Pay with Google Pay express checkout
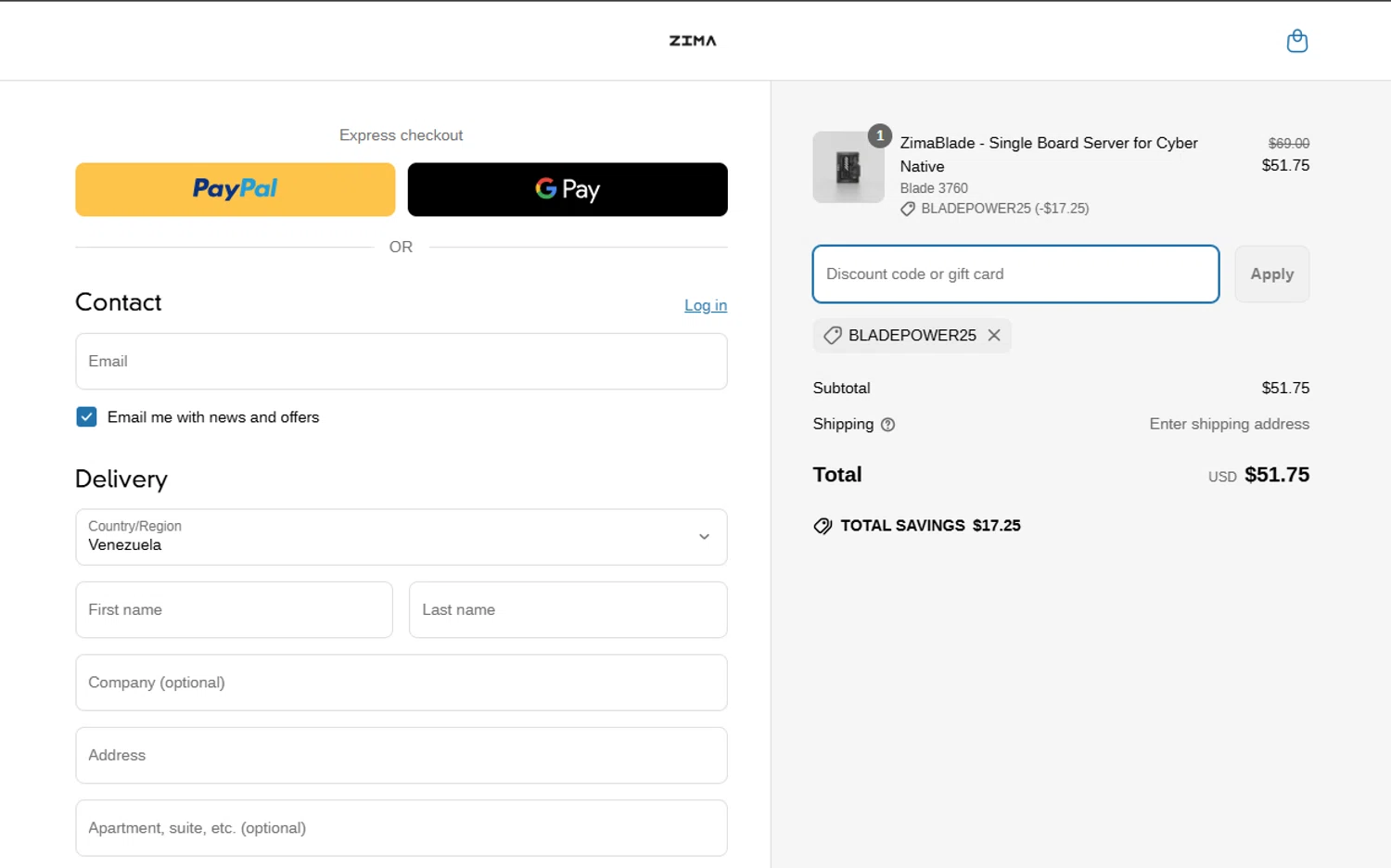This screenshot has width=1391, height=868. (568, 189)
